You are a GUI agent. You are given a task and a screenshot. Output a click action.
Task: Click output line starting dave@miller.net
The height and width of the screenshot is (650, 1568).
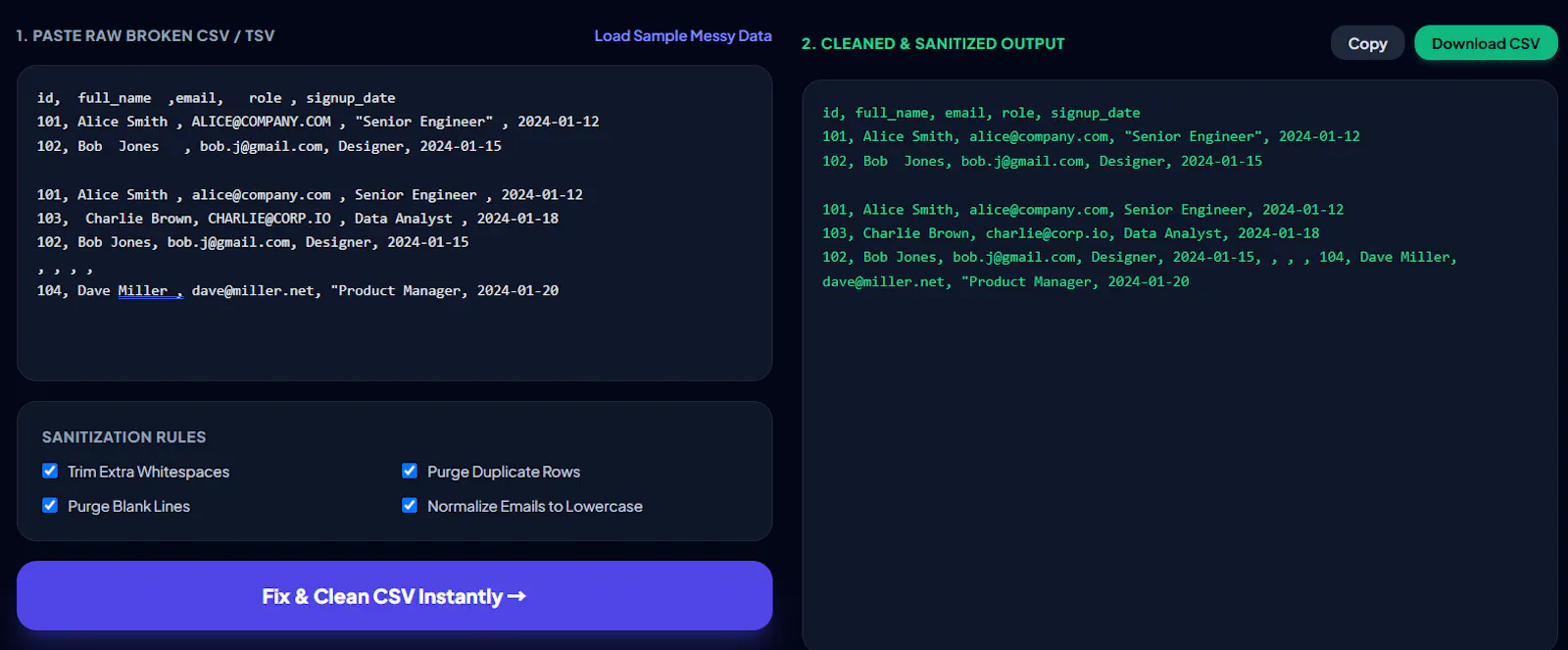point(1005,281)
